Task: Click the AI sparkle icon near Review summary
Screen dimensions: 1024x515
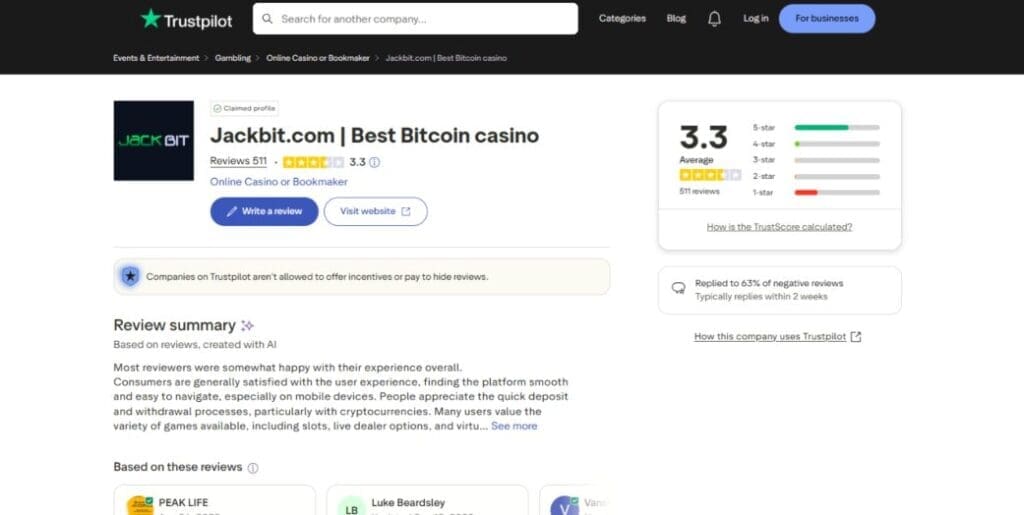Action: 248,325
